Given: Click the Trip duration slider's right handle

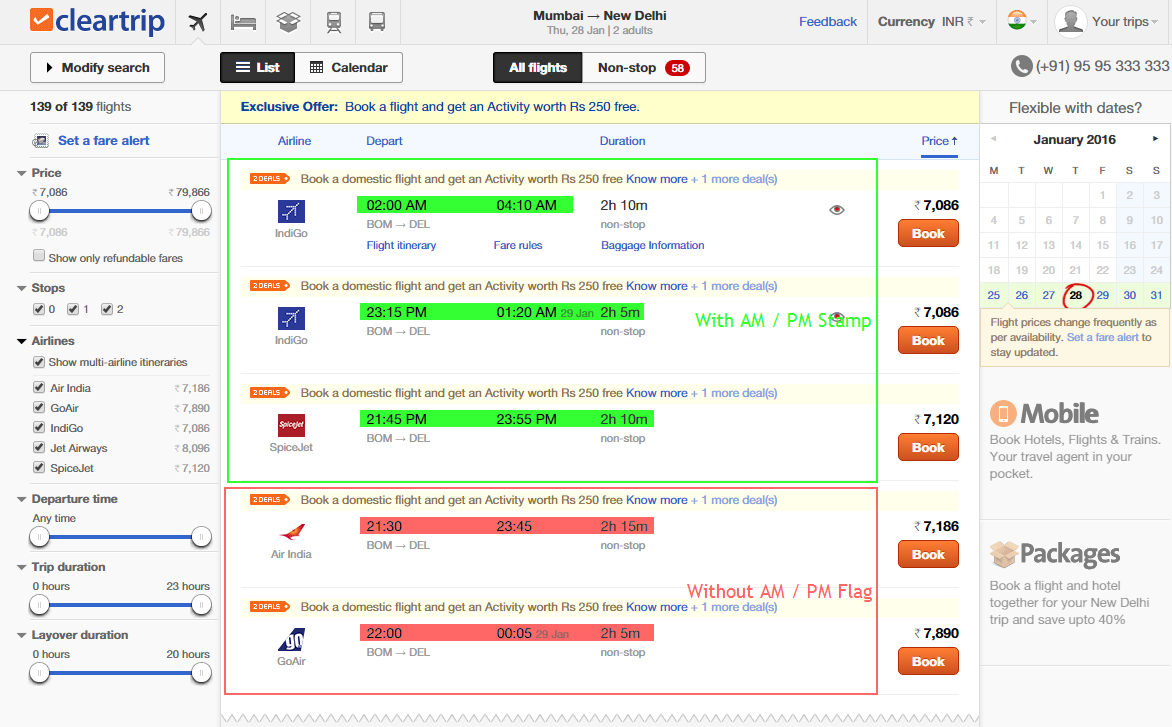Looking at the screenshot, I should 201,604.
